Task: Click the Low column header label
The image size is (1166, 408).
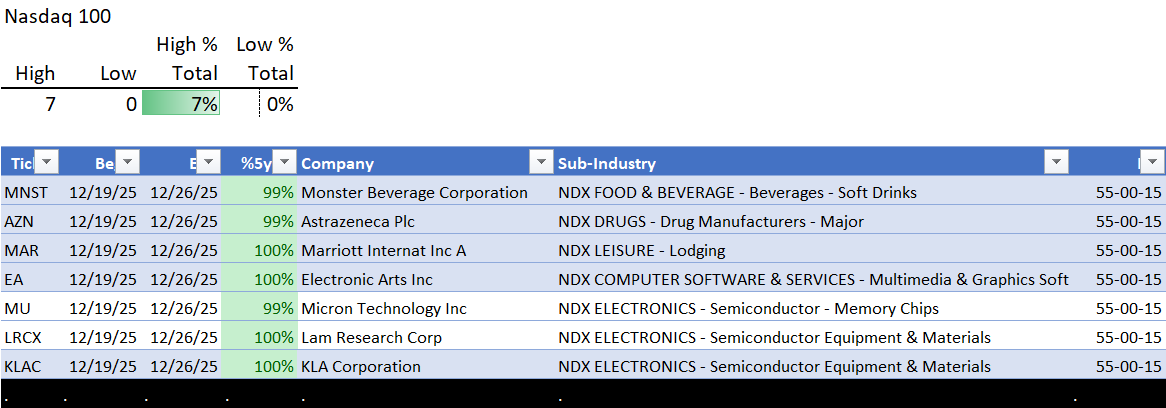Action: click(x=119, y=74)
